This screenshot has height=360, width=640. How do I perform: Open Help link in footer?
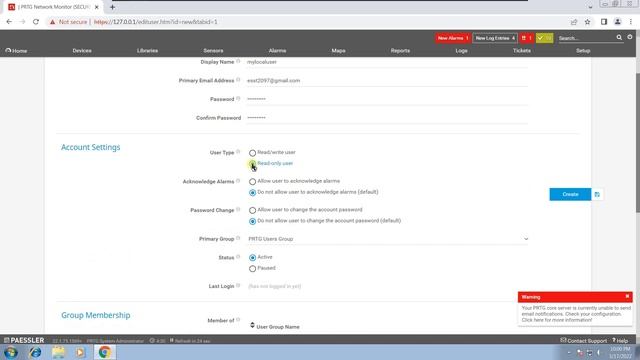coord(620,340)
